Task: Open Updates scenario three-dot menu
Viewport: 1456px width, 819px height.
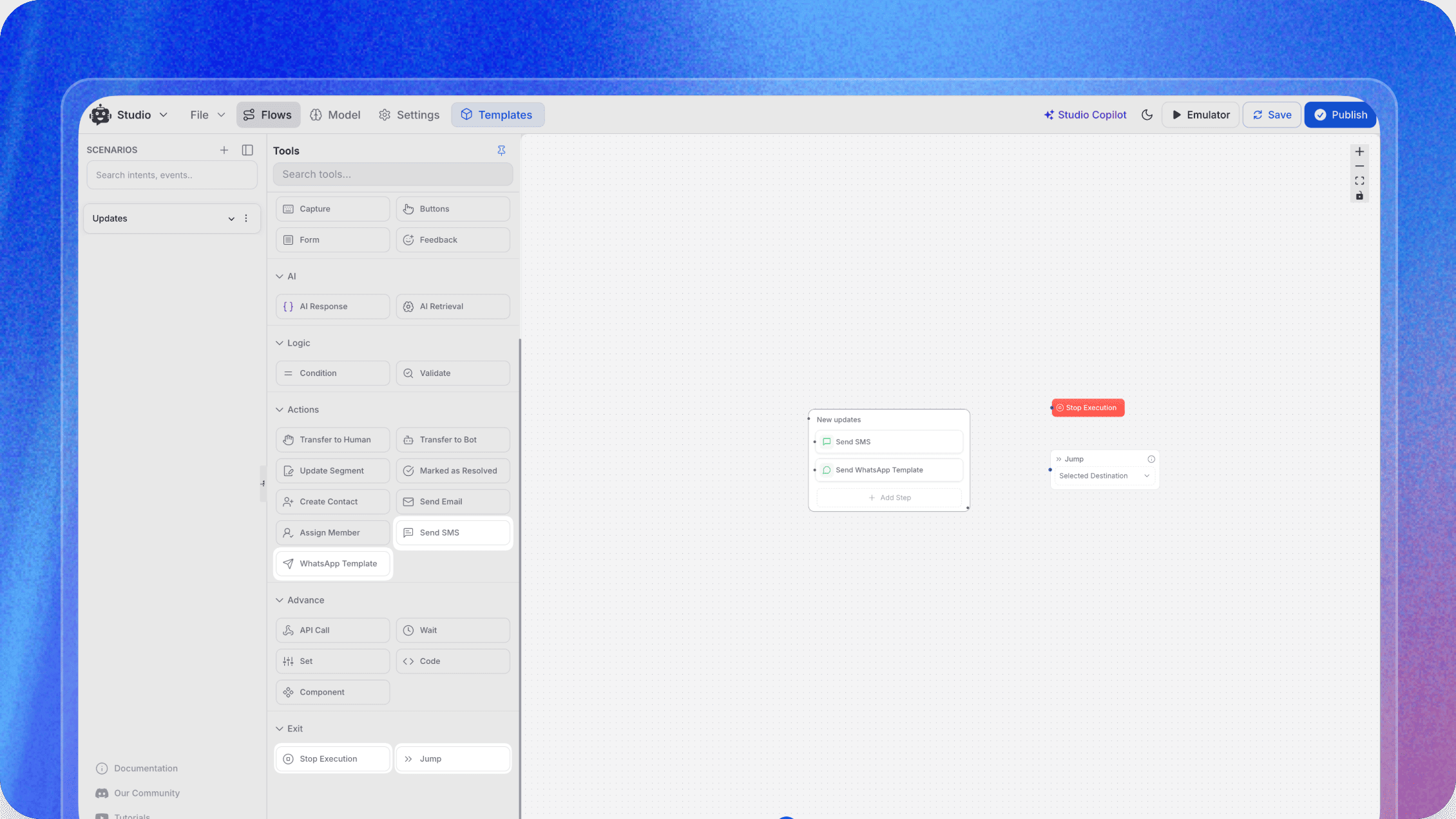Action: [x=246, y=218]
